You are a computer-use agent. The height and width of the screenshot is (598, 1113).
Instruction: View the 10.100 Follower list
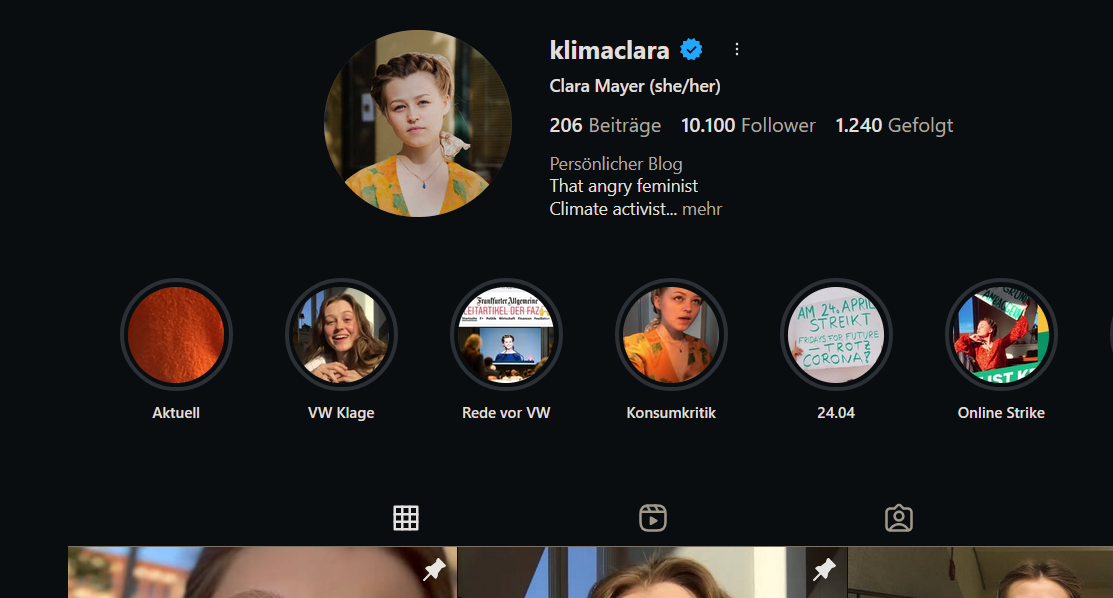(x=748, y=126)
